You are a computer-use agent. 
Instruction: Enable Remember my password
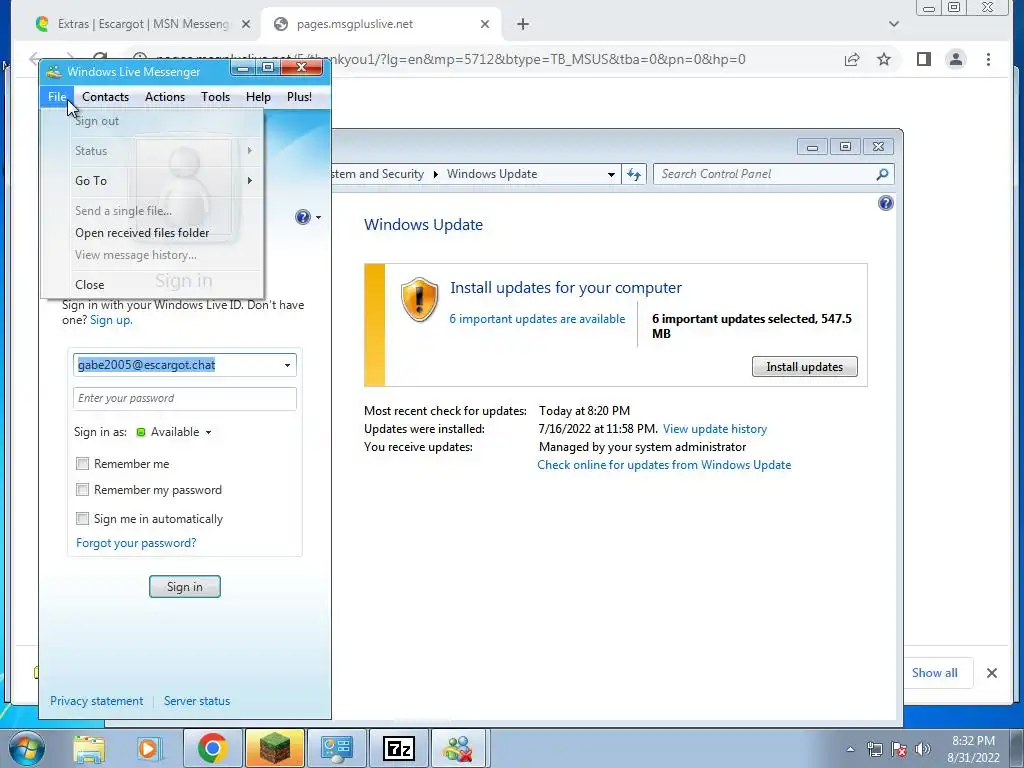pos(82,490)
